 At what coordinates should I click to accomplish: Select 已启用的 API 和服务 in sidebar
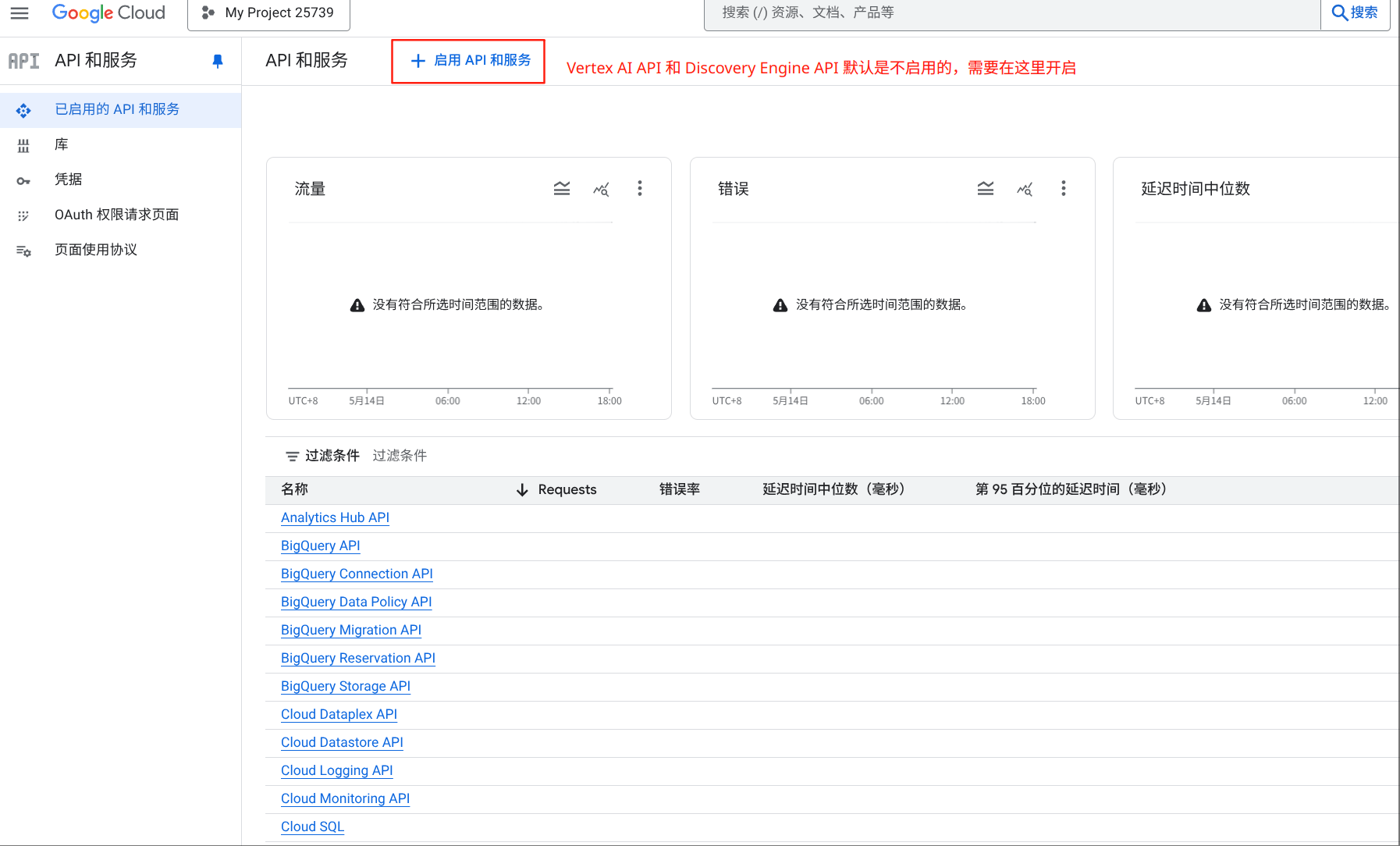pos(120,110)
